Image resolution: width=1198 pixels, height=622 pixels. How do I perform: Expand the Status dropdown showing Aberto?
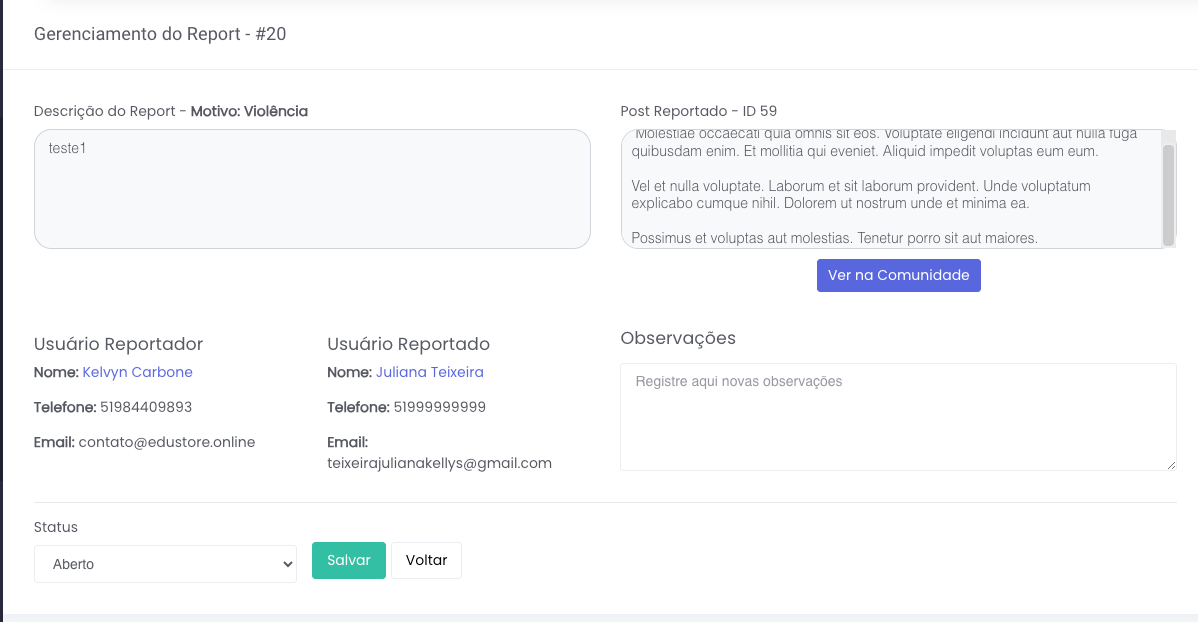click(165, 564)
